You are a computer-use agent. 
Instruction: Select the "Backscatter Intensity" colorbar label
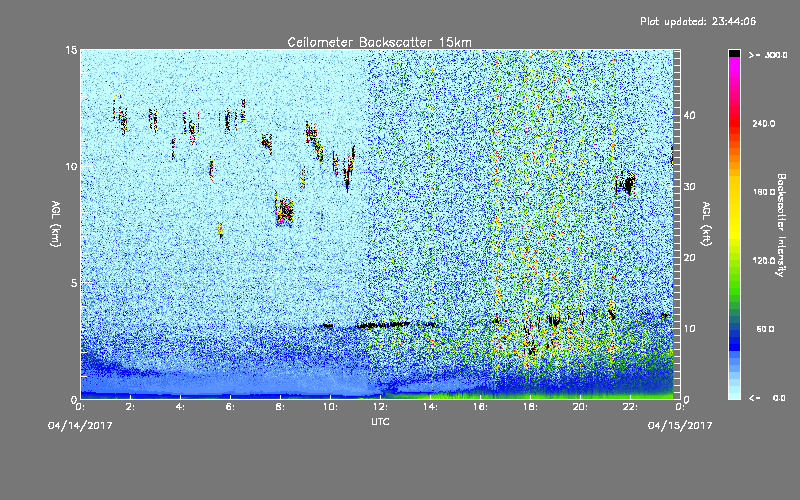point(781,225)
